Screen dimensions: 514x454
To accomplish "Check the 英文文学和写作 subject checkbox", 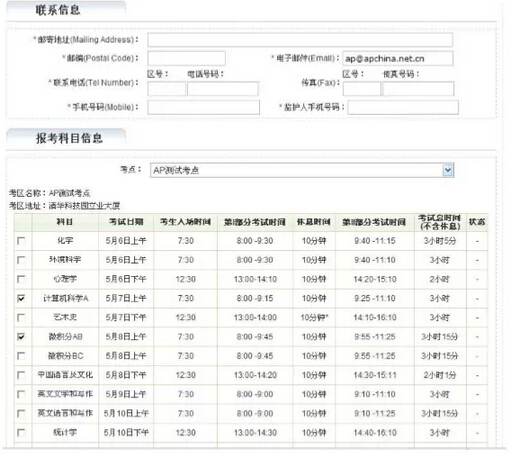I will tap(21, 394).
